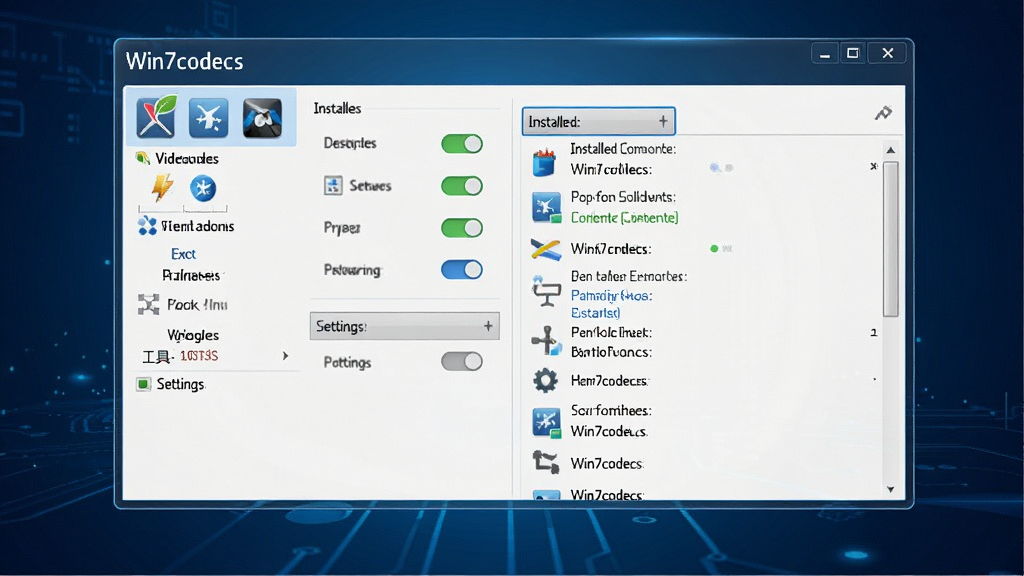Viewport: 1024px width, 576px height.
Task: Toggle the Desuptes switch off
Action: [462, 144]
